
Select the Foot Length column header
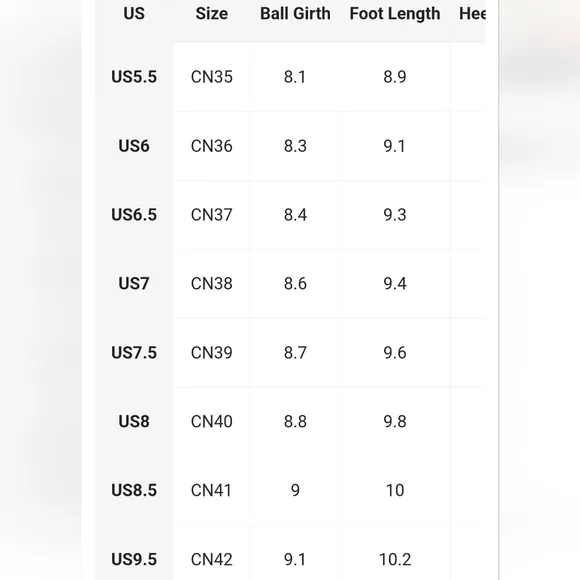tap(395, 14)
